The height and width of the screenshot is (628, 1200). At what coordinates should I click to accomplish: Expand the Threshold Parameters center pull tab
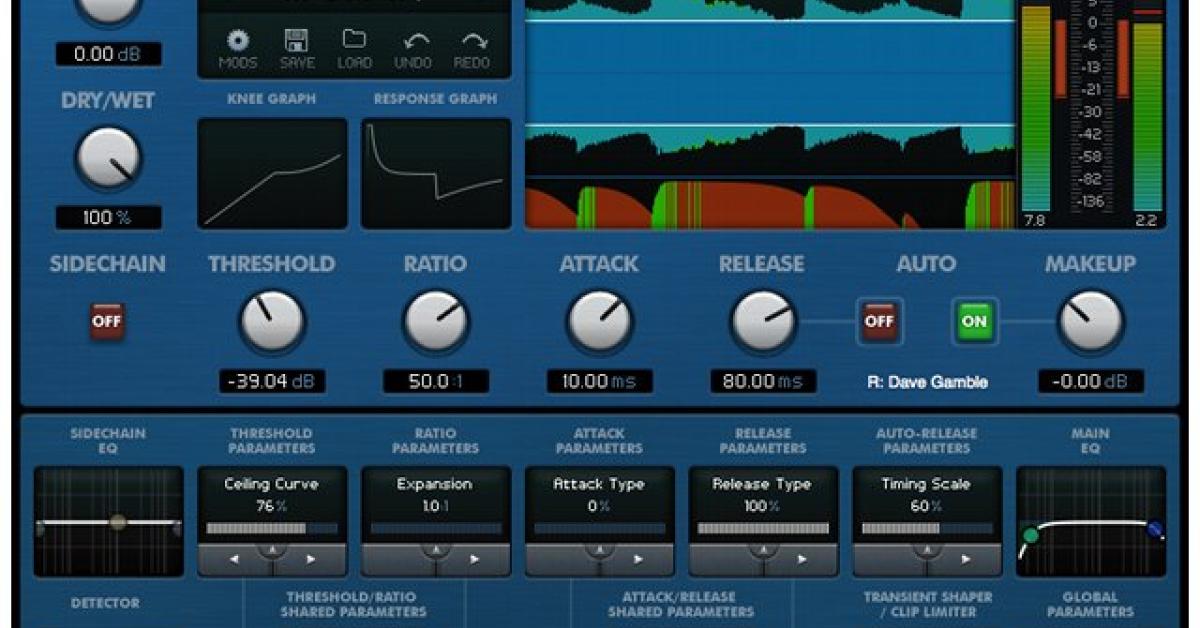(272, 552)
